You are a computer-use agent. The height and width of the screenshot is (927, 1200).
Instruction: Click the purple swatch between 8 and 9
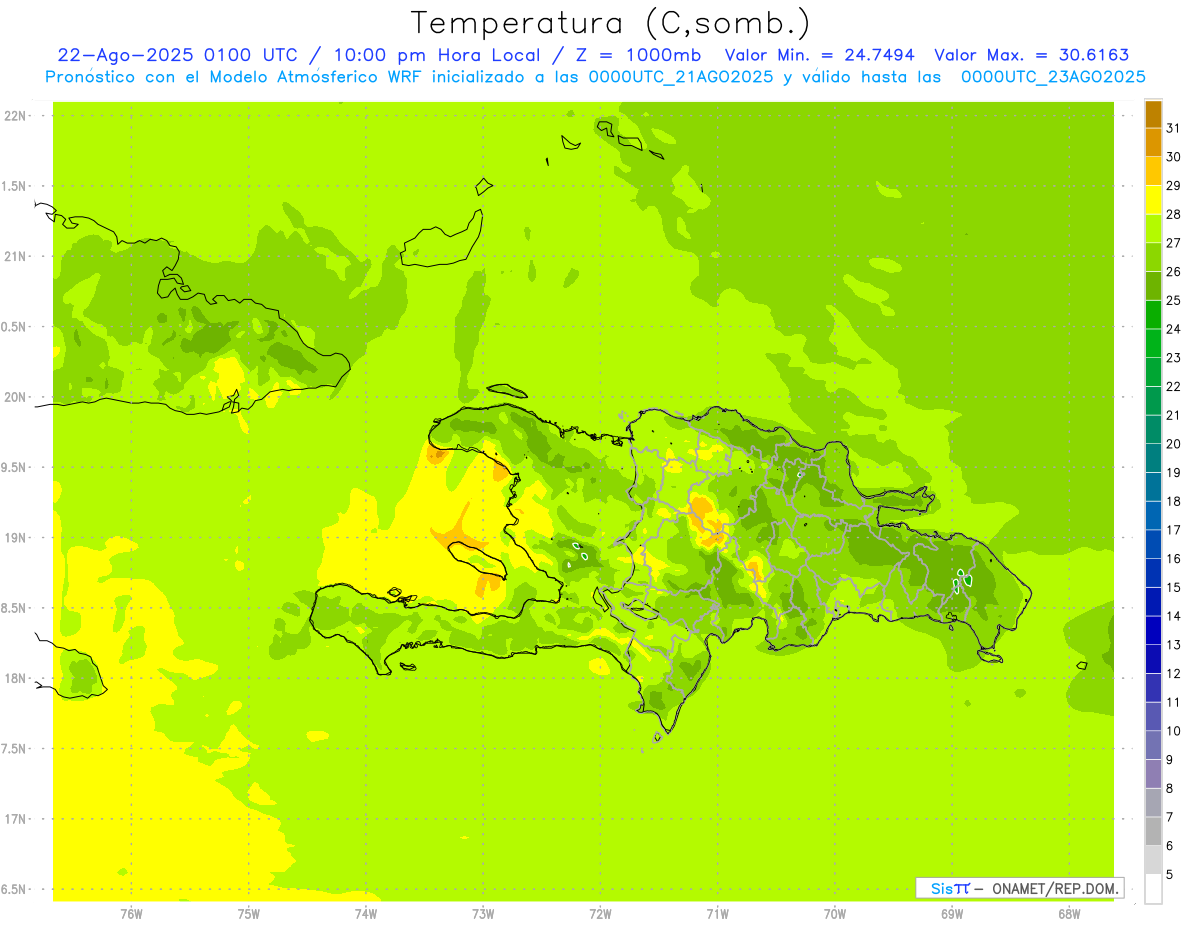tap(1153, 774)
